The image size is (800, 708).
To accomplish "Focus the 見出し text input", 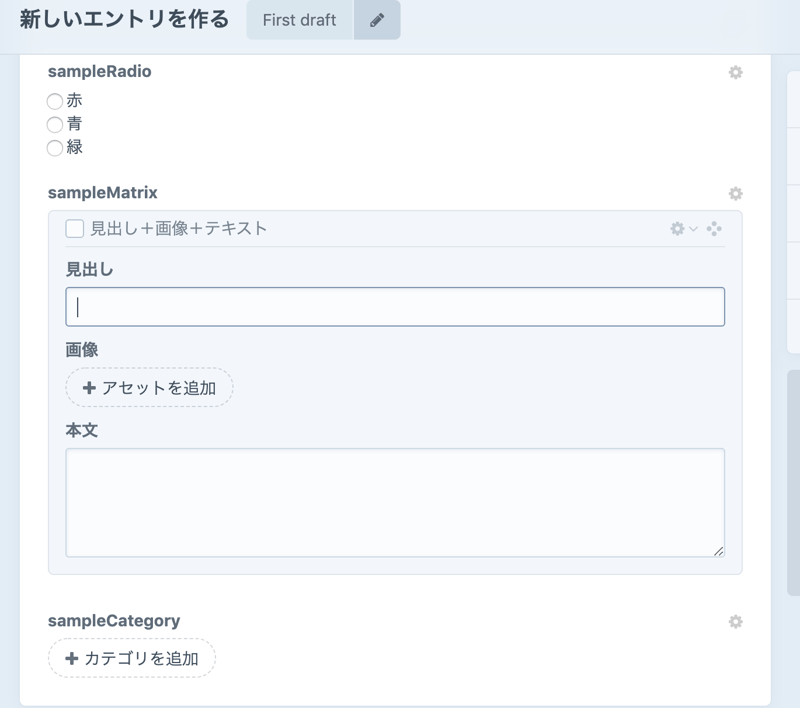I will (x=395, y=307).
